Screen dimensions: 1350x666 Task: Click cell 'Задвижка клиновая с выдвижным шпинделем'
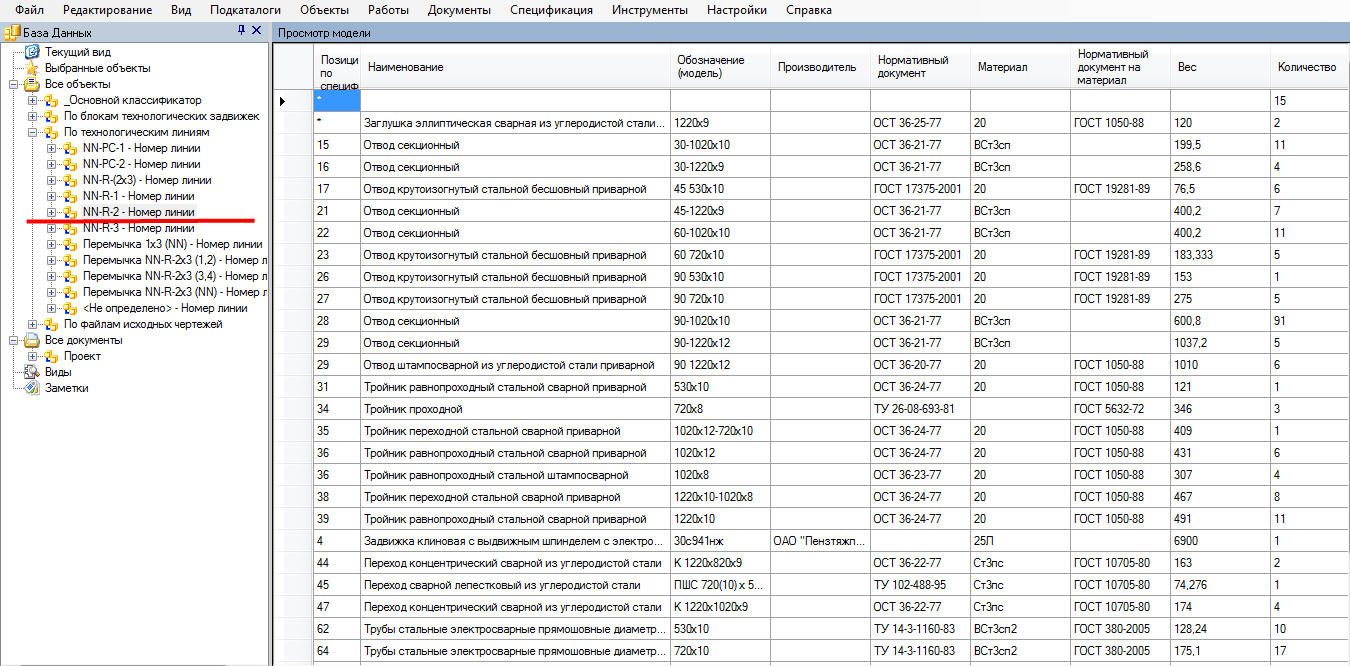[515, 541]
